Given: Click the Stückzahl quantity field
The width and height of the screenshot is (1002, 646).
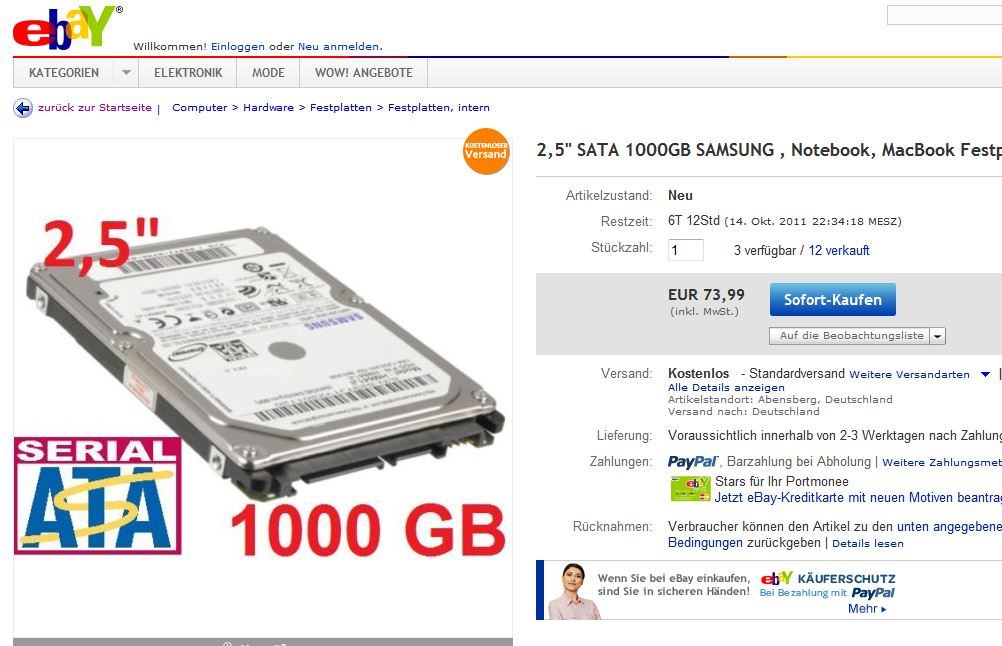Looking at the screenshot, I should coord(686,250).
